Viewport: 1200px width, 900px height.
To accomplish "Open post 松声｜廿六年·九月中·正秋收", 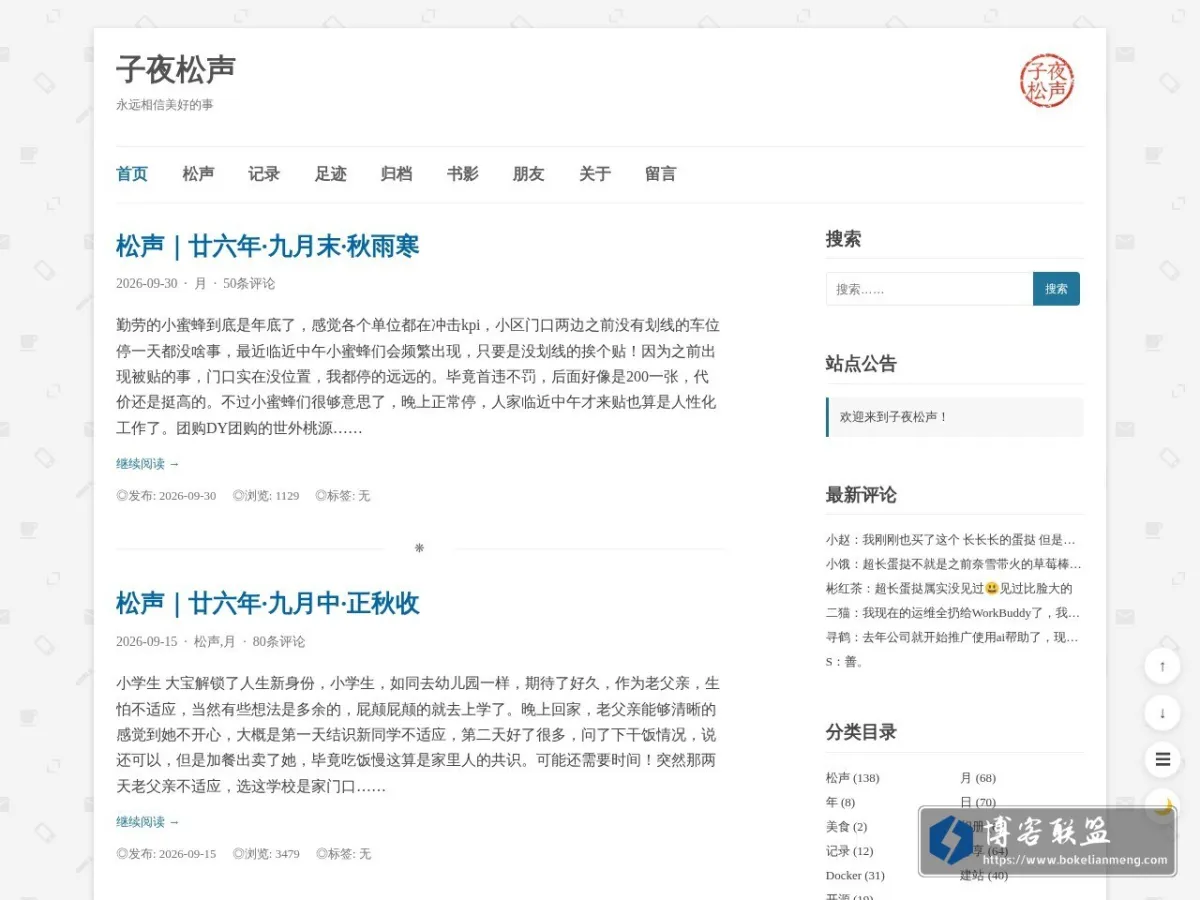I will (267, 604).
